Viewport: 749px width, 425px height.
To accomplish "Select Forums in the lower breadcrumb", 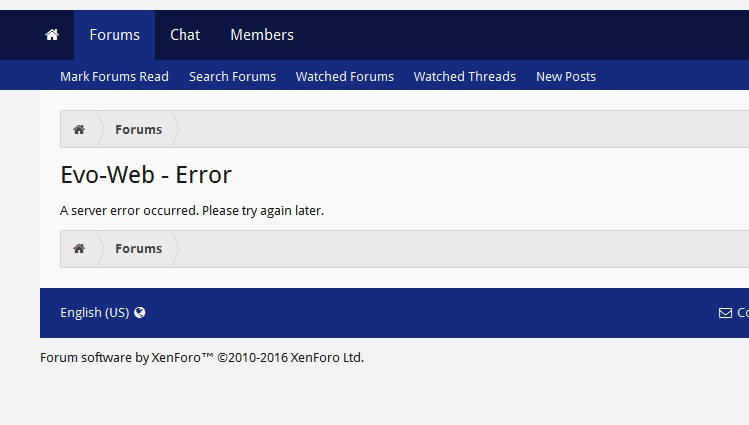I will (138, 249).
